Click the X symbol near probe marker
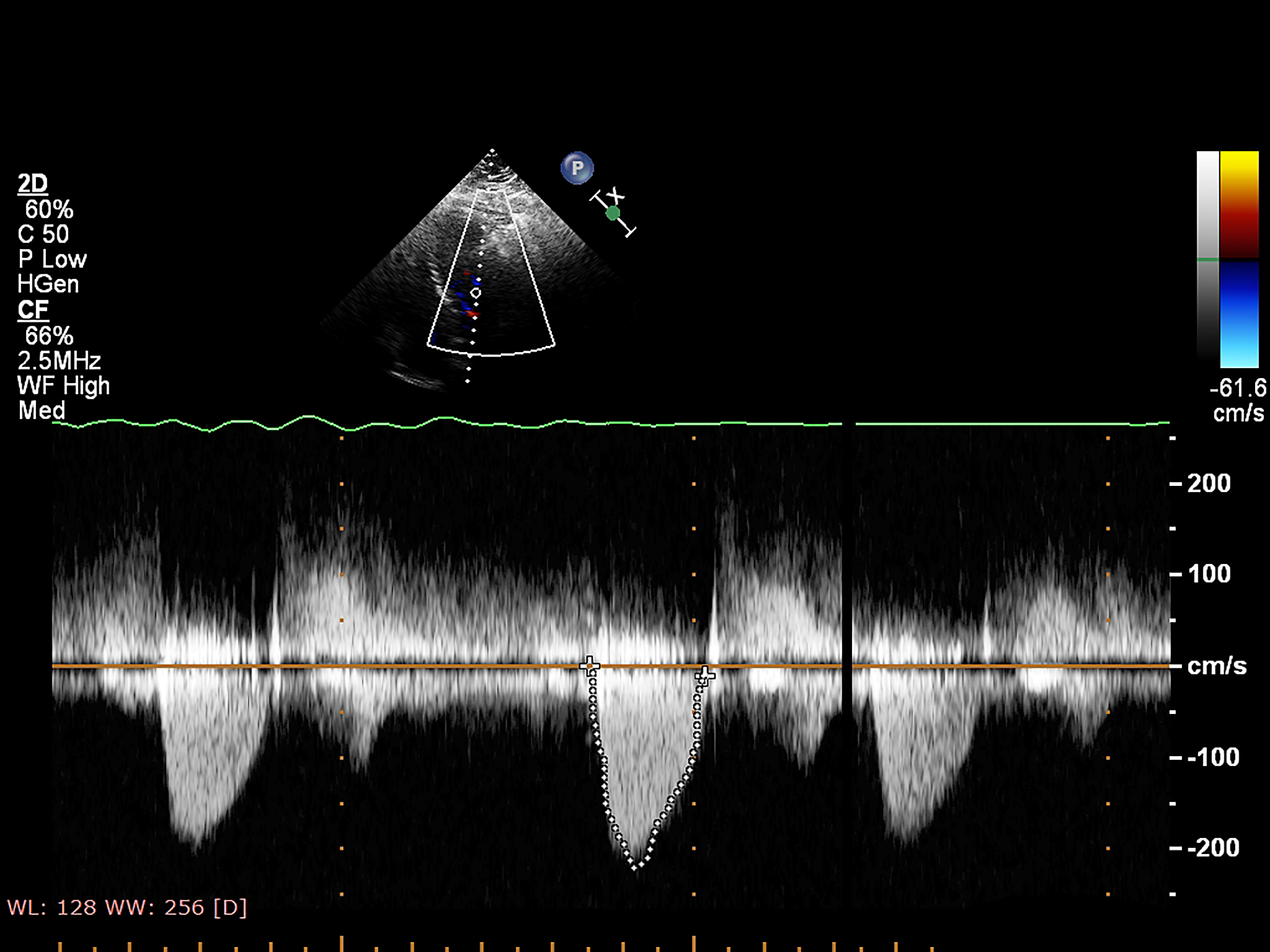This screenshot has width=1270, height=952. (x=616, y=195)
